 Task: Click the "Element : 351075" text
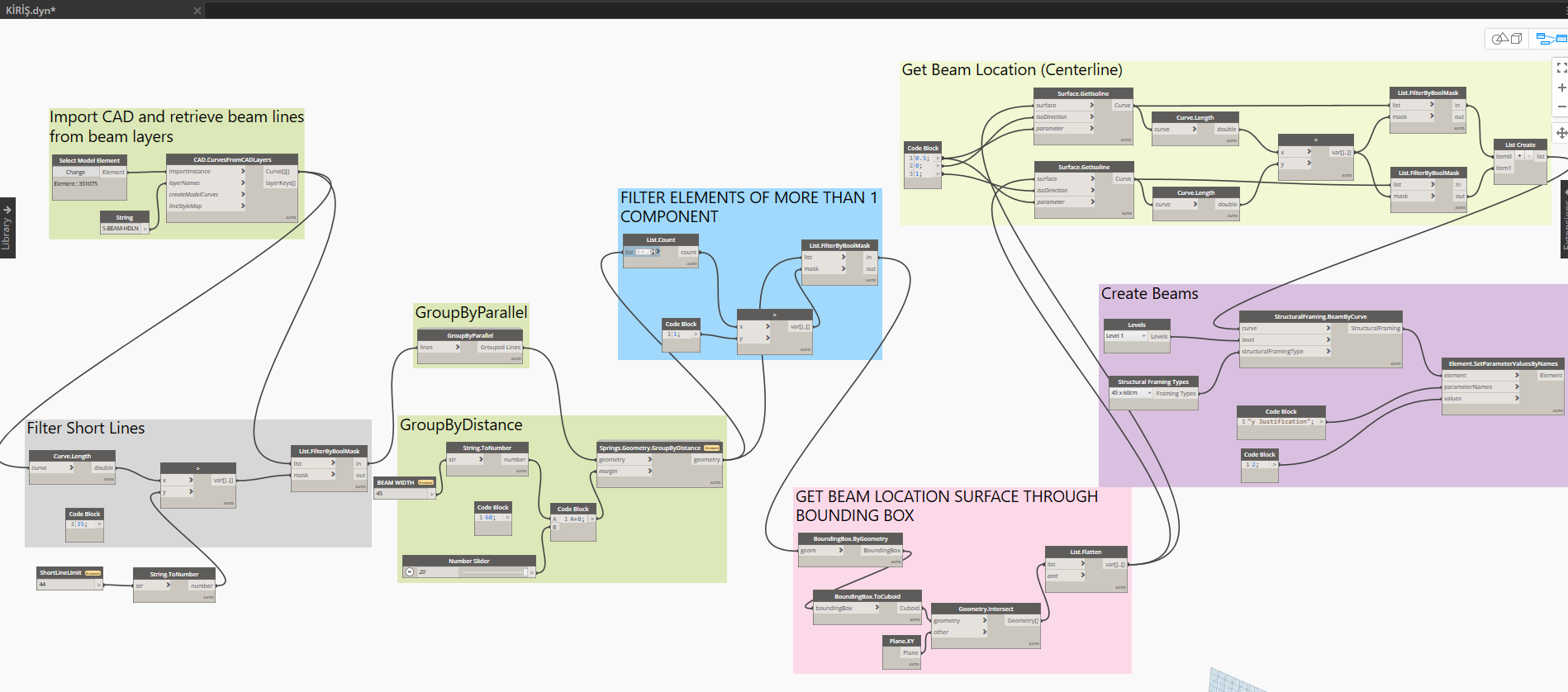click(x=76, y=184)
